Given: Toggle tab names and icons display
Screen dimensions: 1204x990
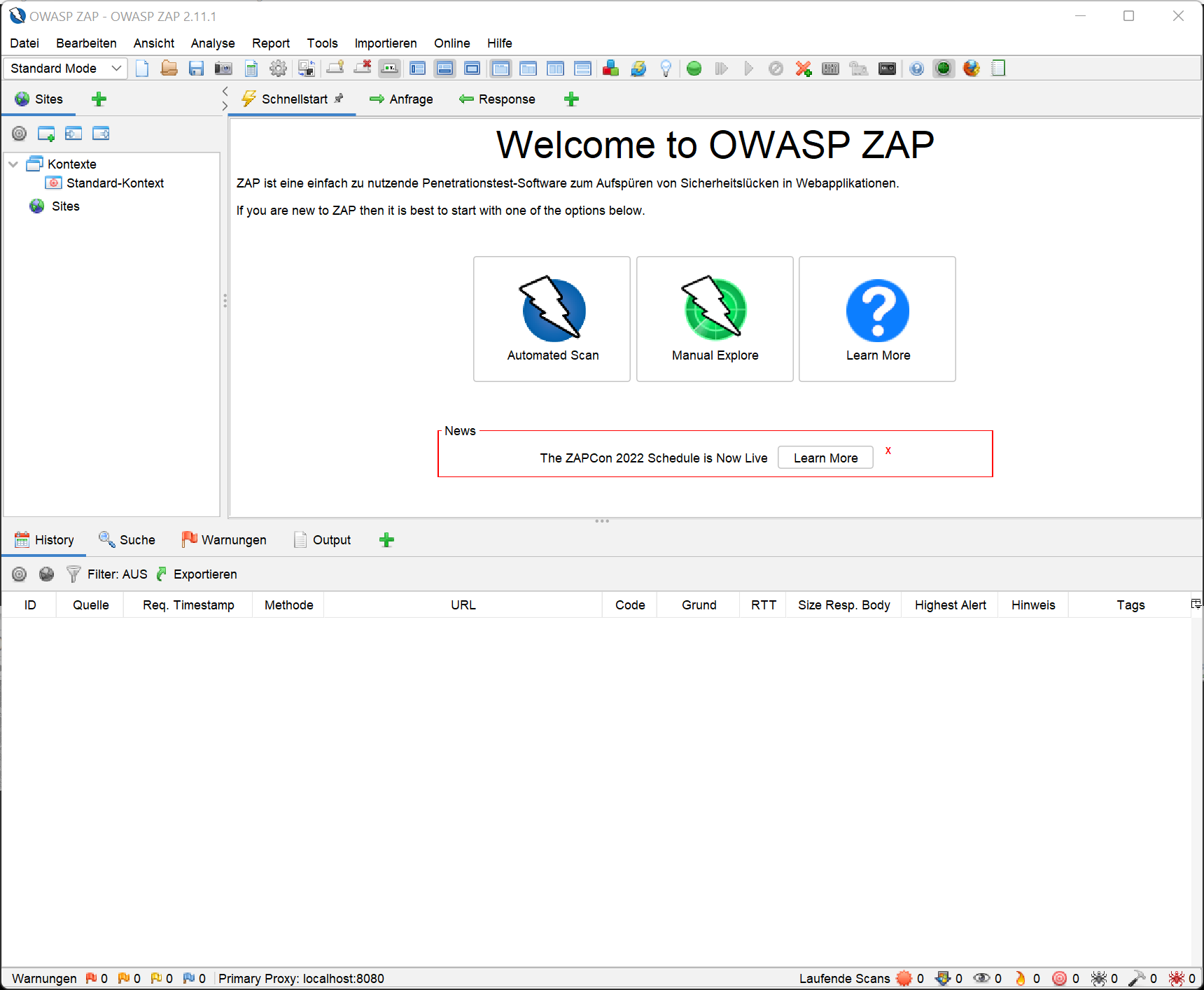Looking at the screenshot, I should [390, 69].
